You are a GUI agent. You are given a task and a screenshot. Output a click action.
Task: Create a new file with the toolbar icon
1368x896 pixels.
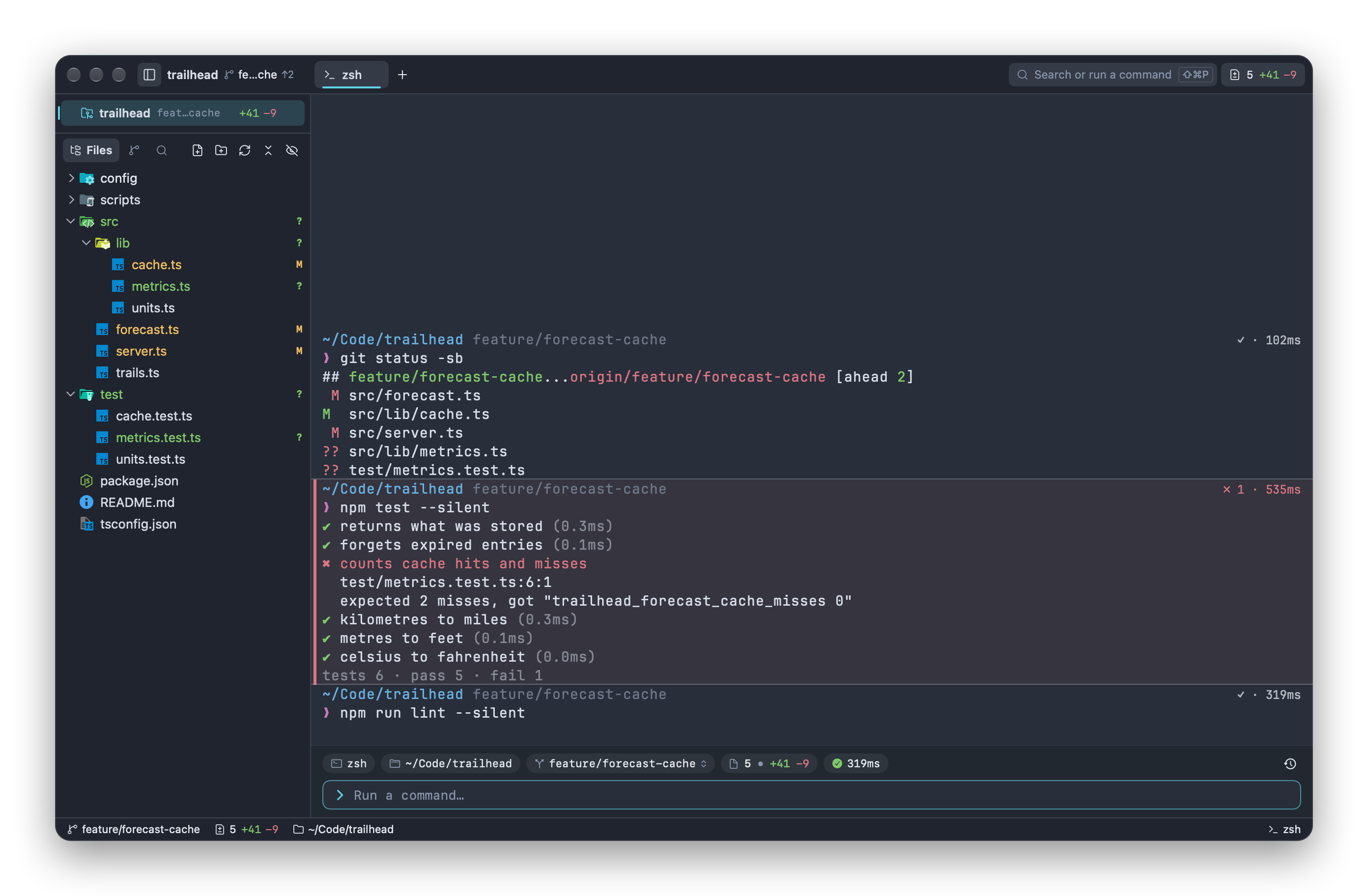pyautogui.click(x=197, y=151)
